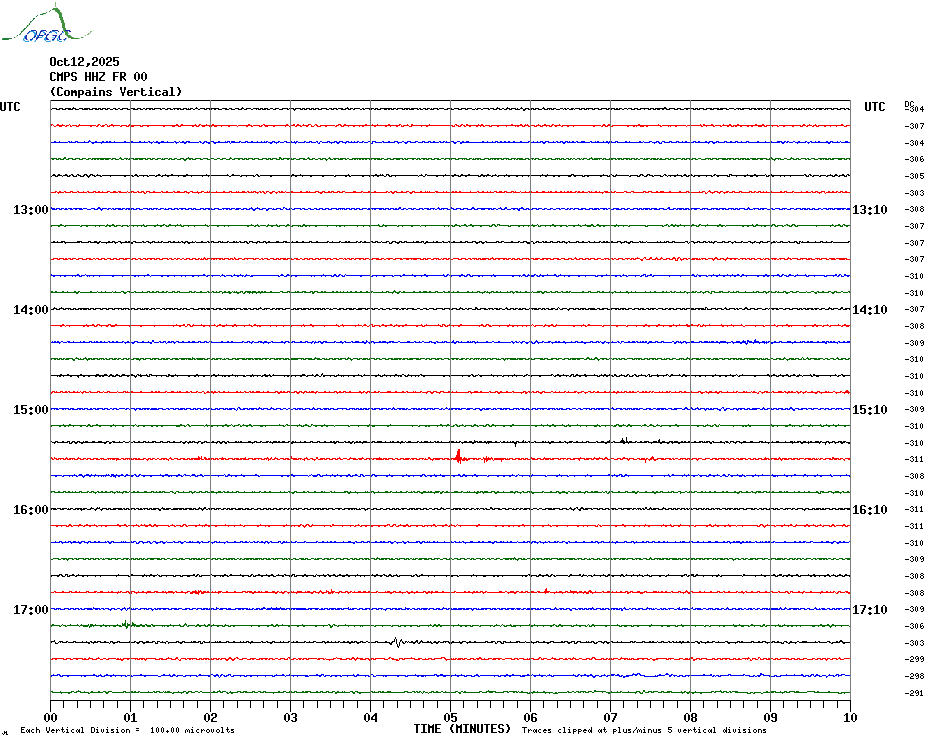Click the 13:00 time label on left

click(31, 210)
